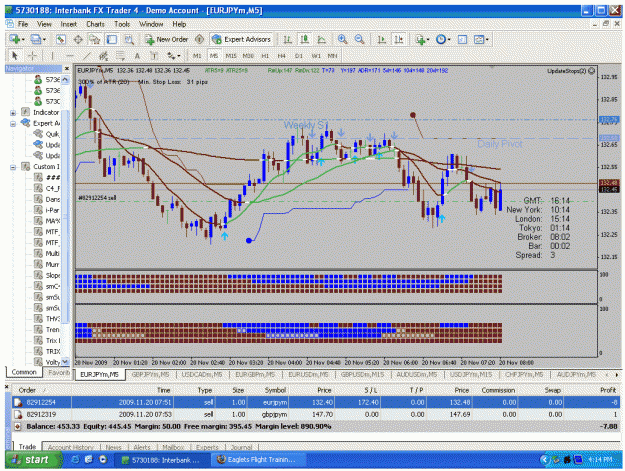Select the Volty custom indicator item
Image resolution: width=625 pixels, height=471 pixels.
(x=47, y=362)
